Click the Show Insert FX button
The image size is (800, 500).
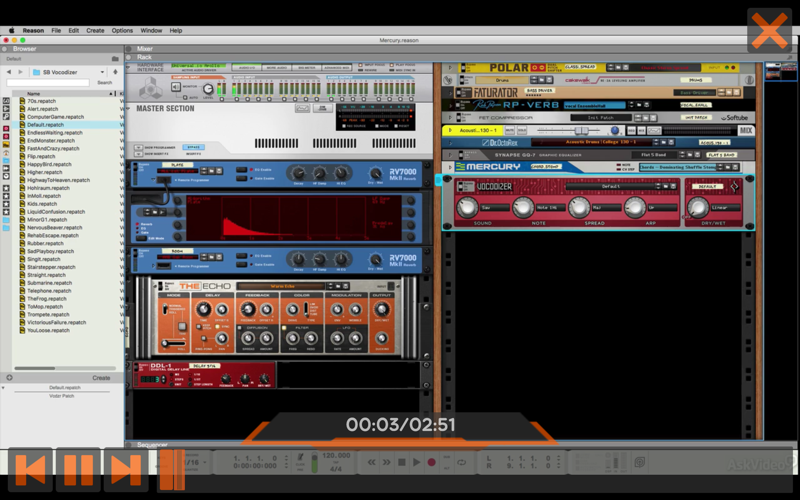138,154
